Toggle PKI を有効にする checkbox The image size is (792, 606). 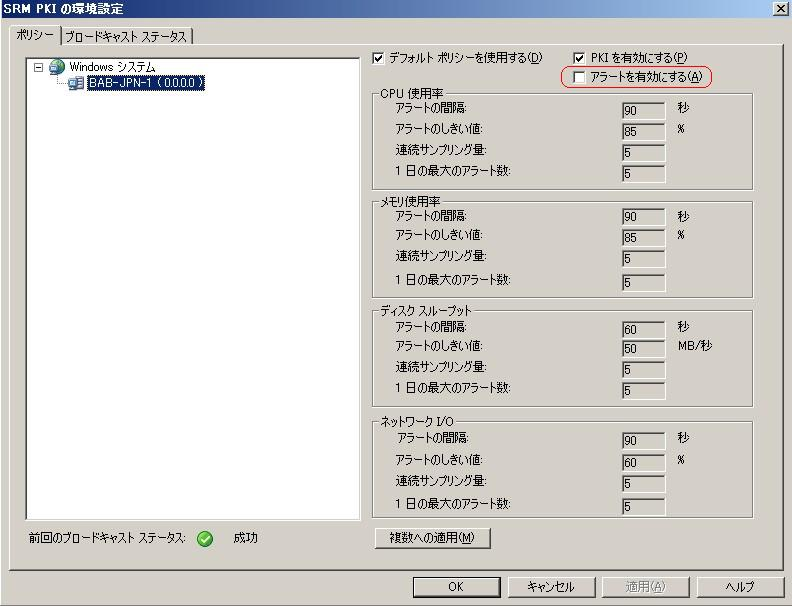(x=579, y=58)
